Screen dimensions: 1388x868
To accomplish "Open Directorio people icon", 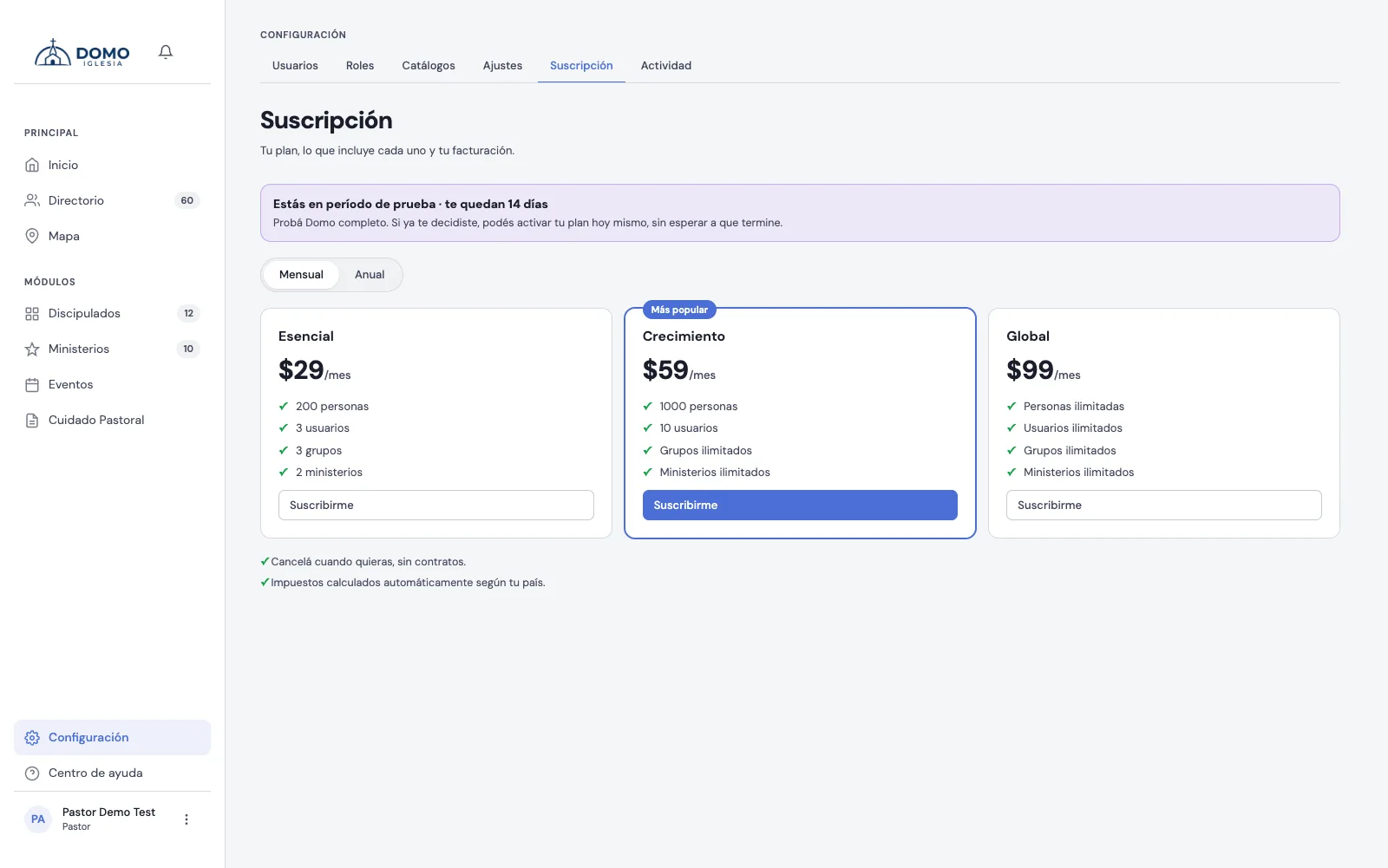I will (32, 200).
